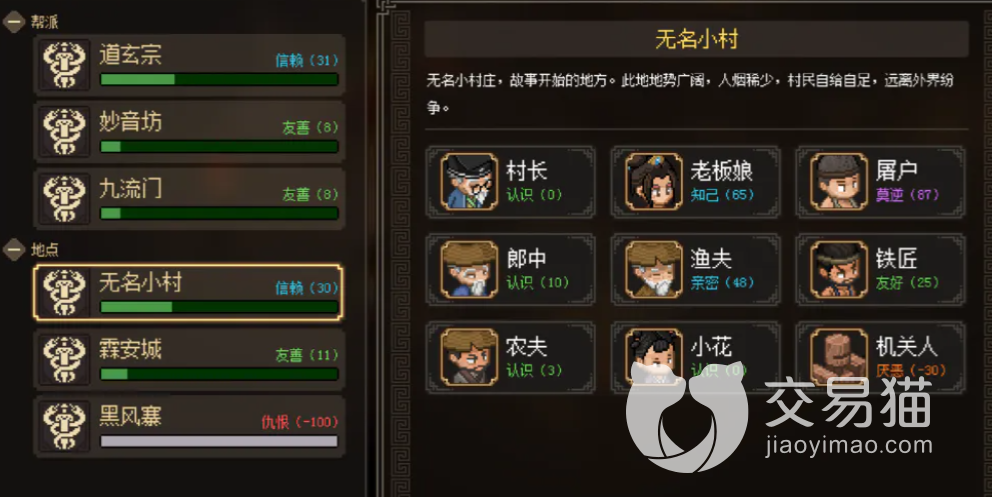Click the 道玄宗 faction emblem icon
Image resolution: width=992 pixels, height=497 pixels.
(64, 65)
